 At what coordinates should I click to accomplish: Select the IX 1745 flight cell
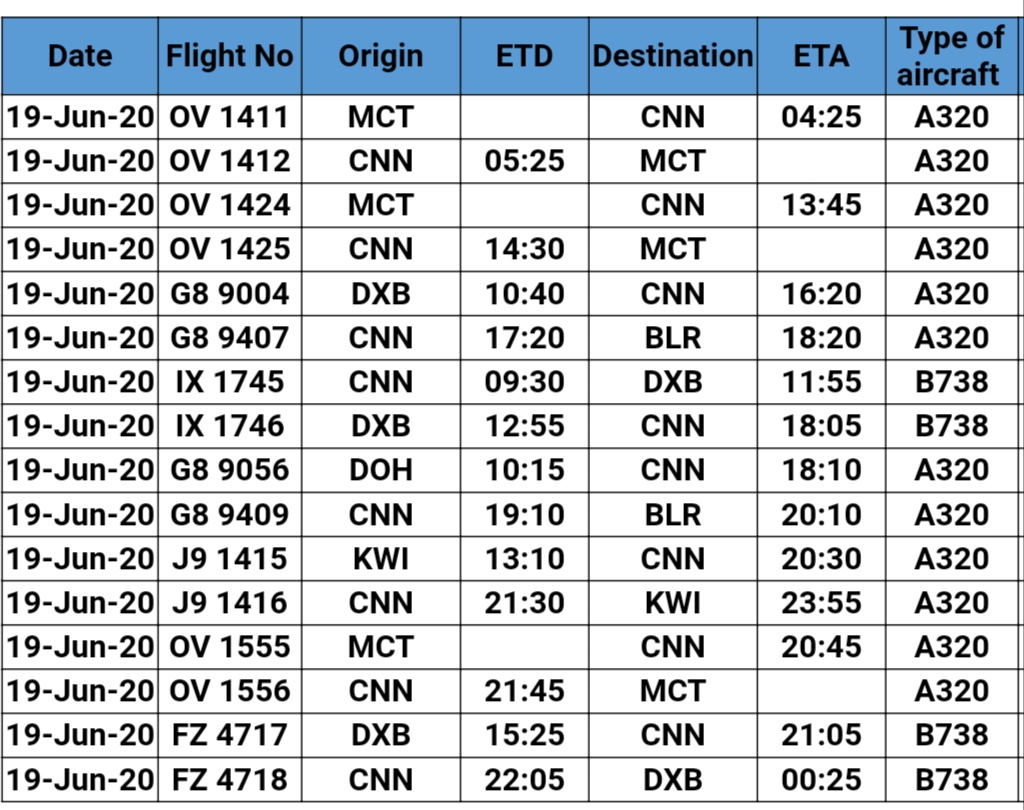tap(230, 381)
